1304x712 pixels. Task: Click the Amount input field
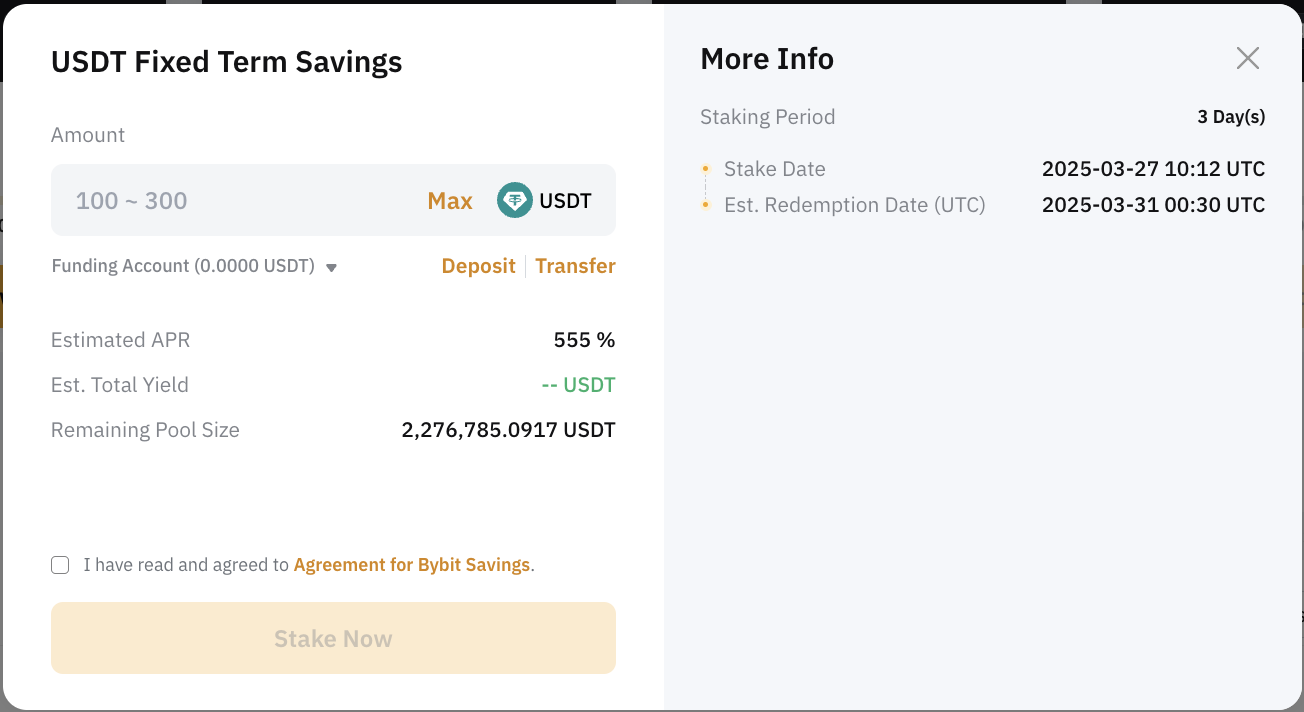[x=333, y=200]
